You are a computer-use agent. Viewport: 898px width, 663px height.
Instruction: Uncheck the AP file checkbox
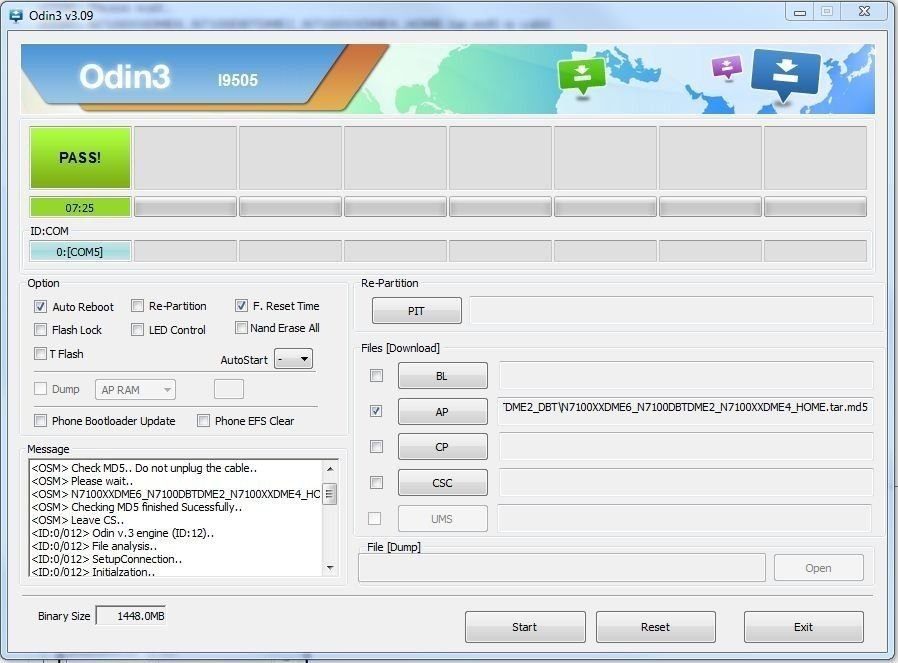tap(376, 411)
